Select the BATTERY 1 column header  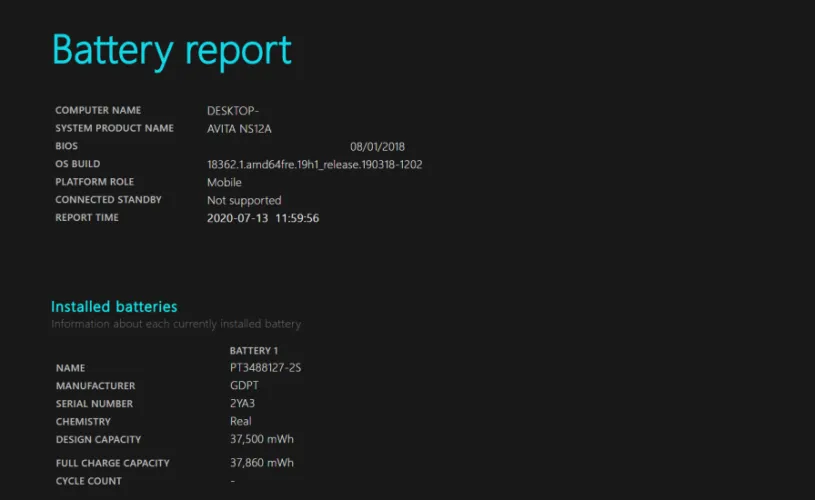click(253, 351)
